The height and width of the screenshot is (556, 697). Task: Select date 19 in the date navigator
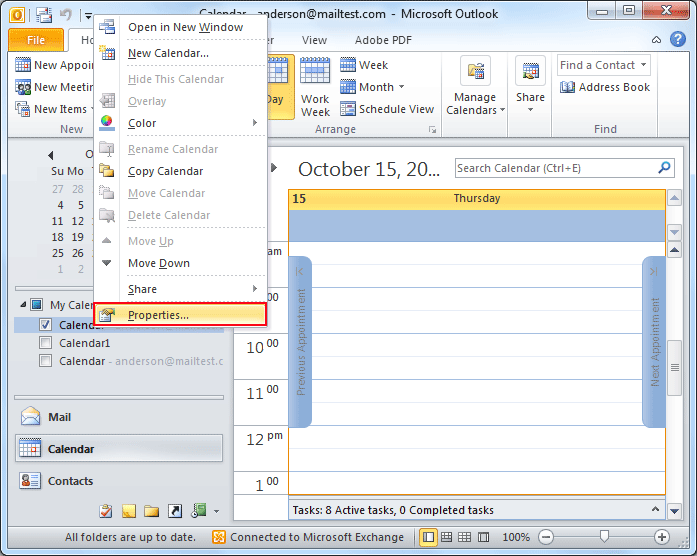(78, 237)
